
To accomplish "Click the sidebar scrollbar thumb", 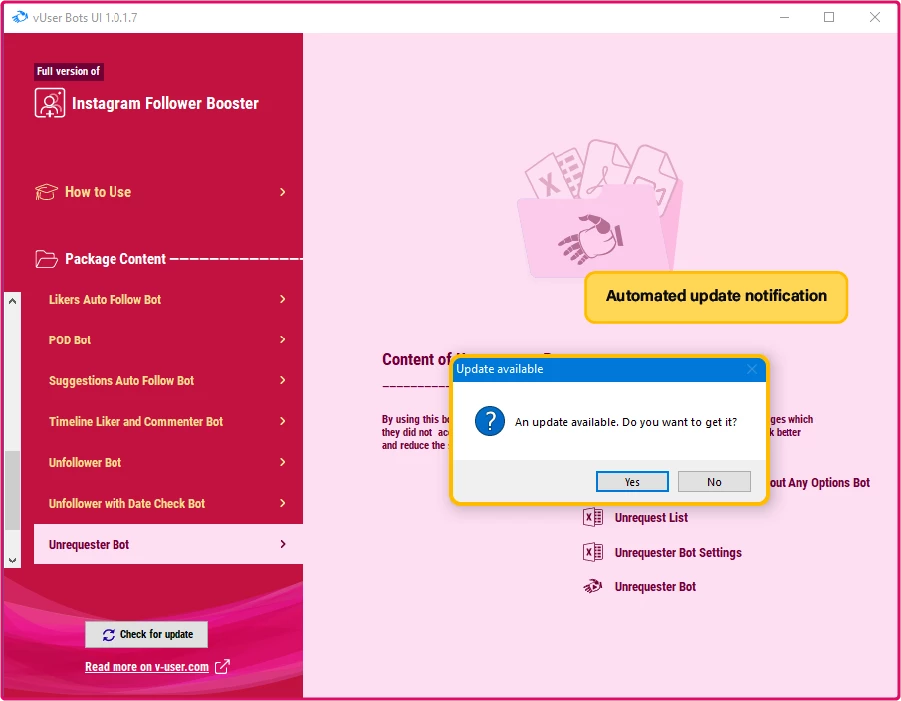I will tap(13, 490).
